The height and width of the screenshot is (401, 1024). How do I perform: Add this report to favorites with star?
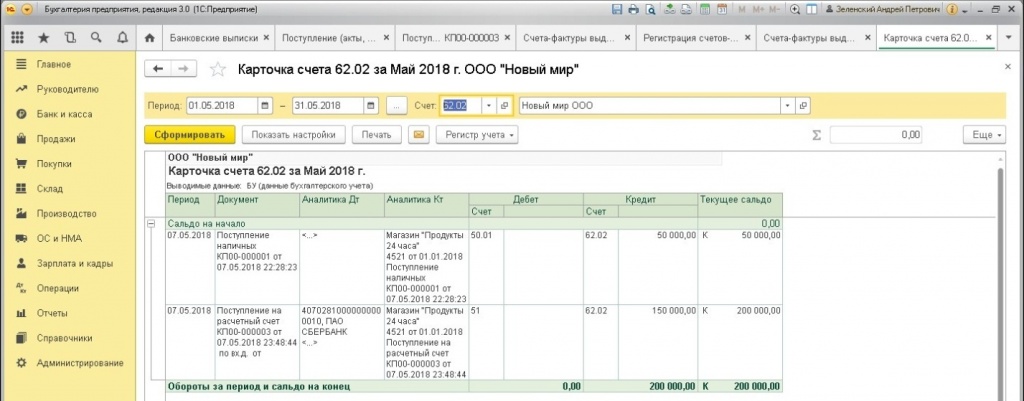click(x=218, y=70)
